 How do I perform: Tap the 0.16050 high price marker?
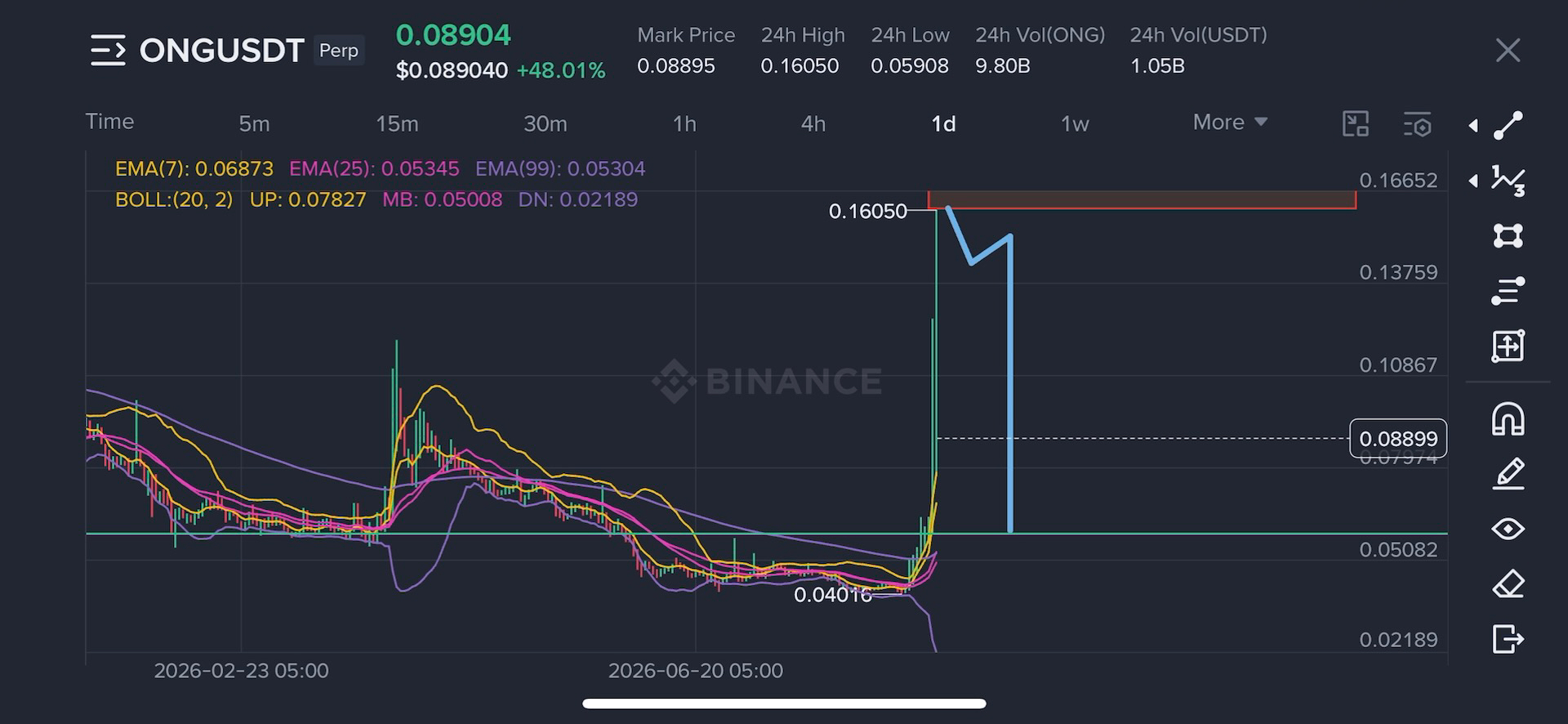point(867,211)
